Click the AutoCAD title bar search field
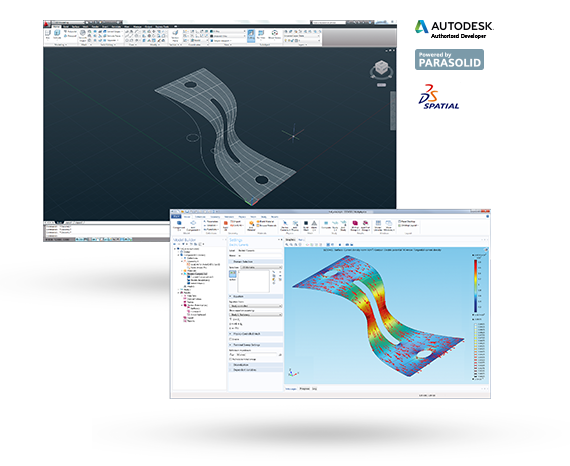Viewport: 570px width, 466px height. [x=328, y=23]
